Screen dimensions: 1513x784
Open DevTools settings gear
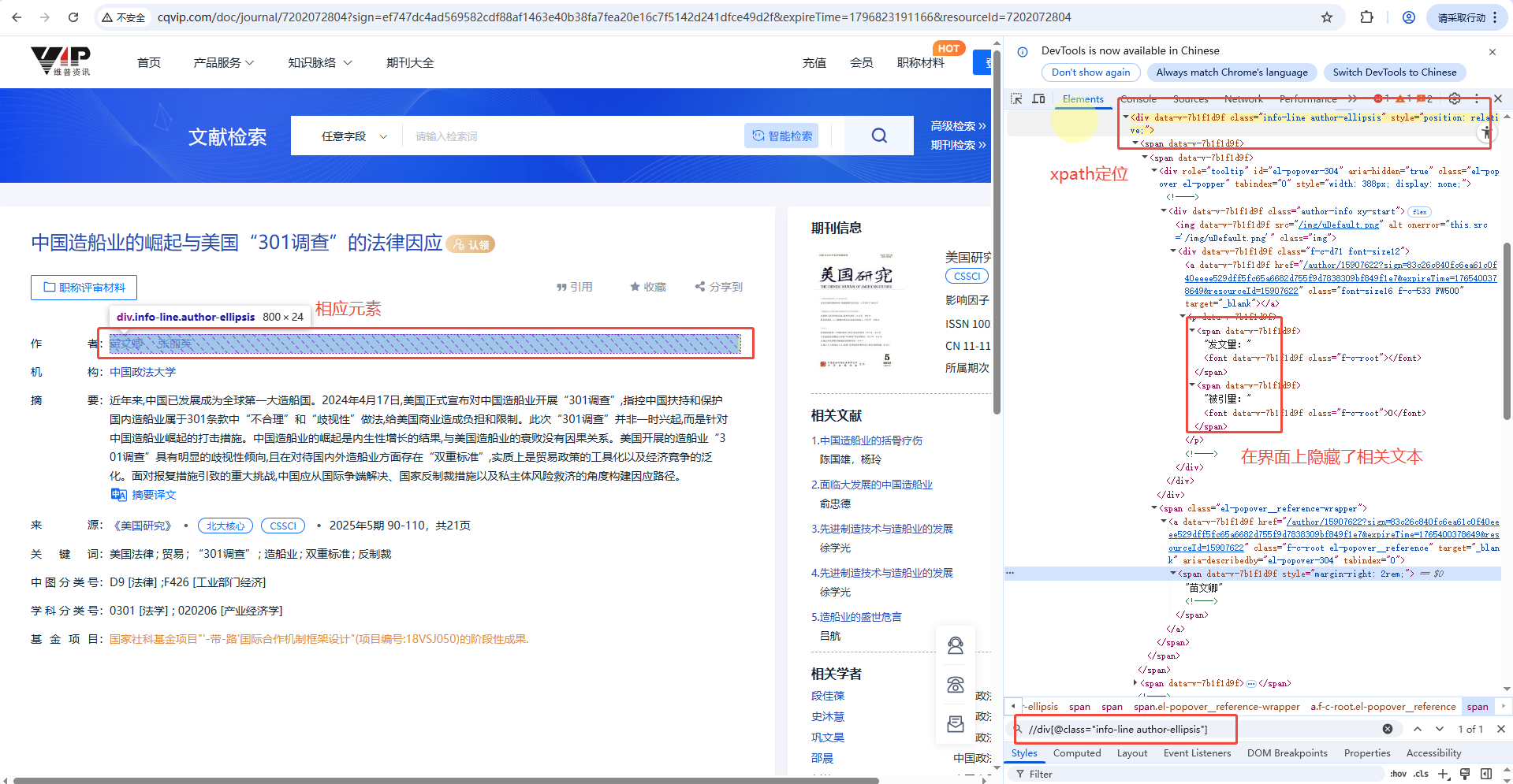[1455, 98]
